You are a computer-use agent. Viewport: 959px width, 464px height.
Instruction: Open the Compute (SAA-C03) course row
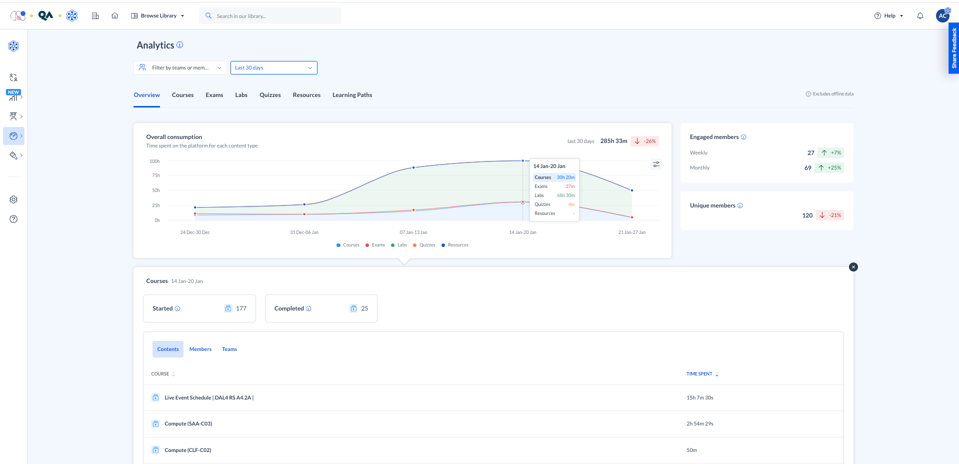pos(493,424)
